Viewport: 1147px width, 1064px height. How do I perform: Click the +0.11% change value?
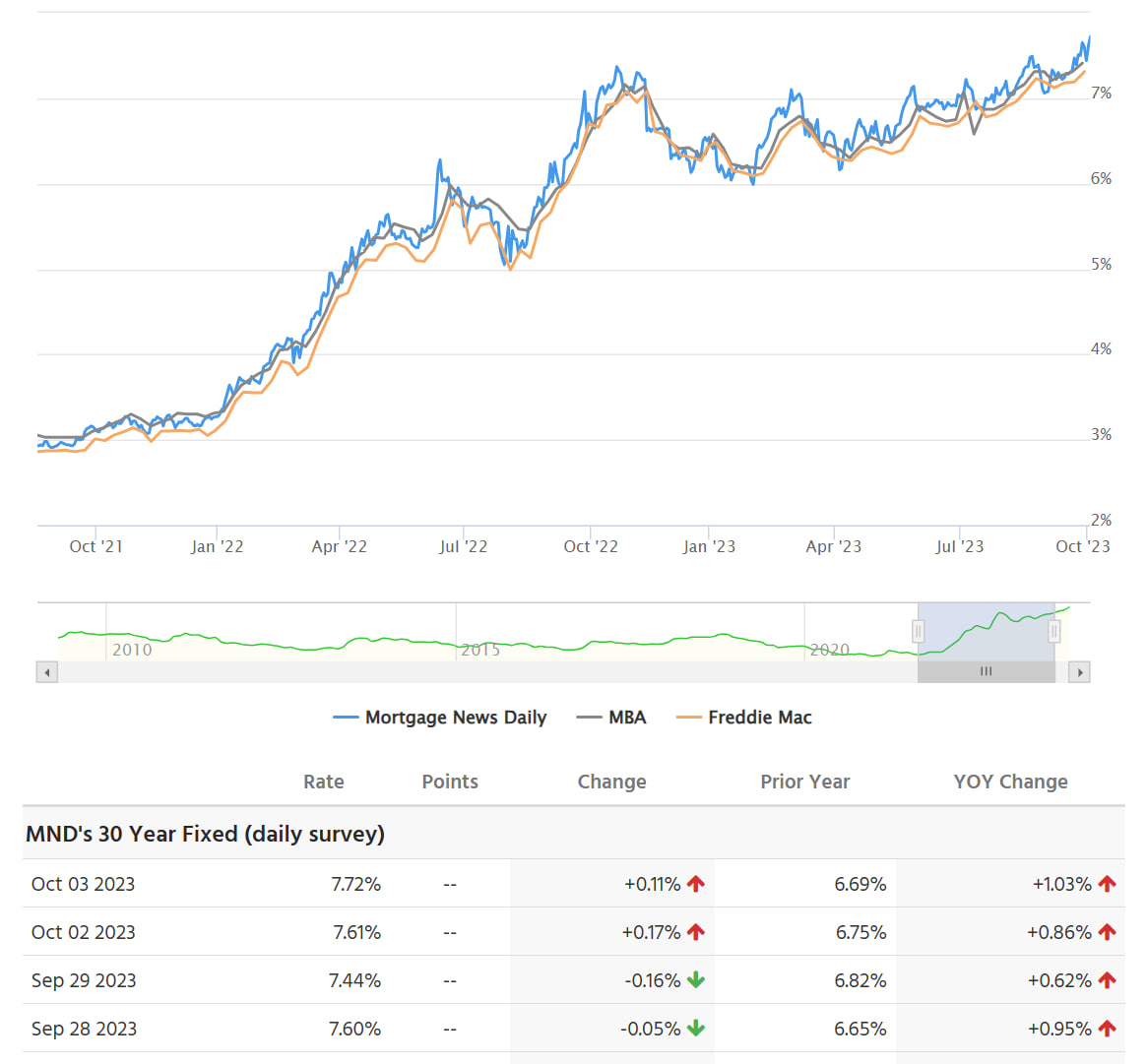652,884
